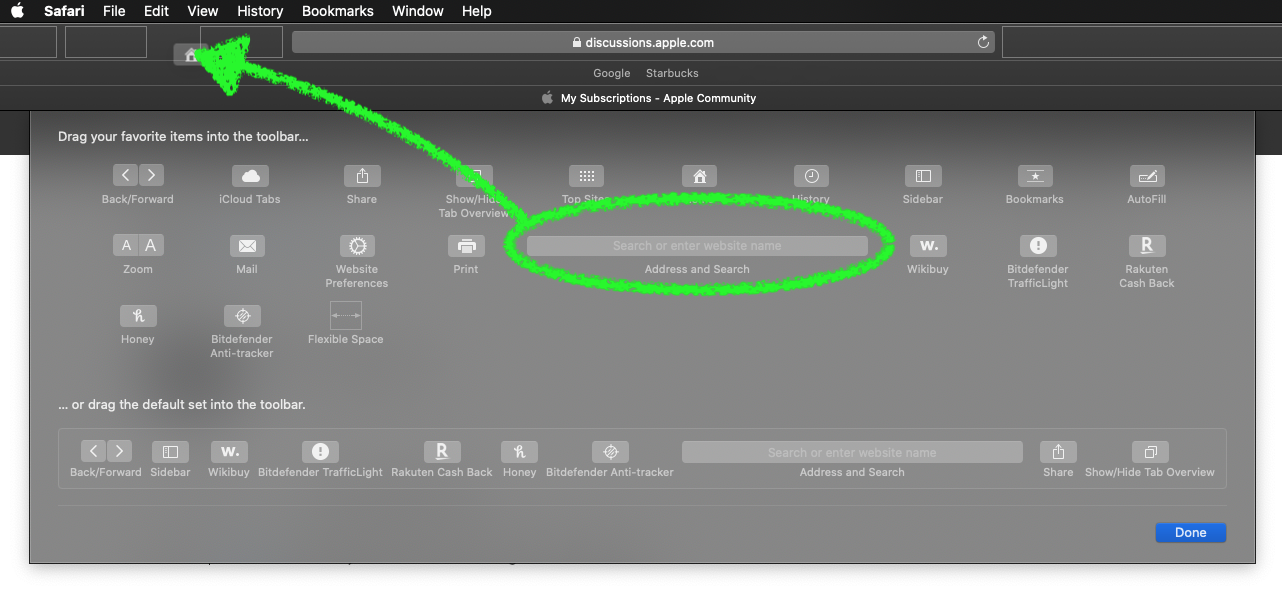This screenshot has width=1282, height=590.
Task: Click the small A in the Zoom item
Action: click(126, 246)
